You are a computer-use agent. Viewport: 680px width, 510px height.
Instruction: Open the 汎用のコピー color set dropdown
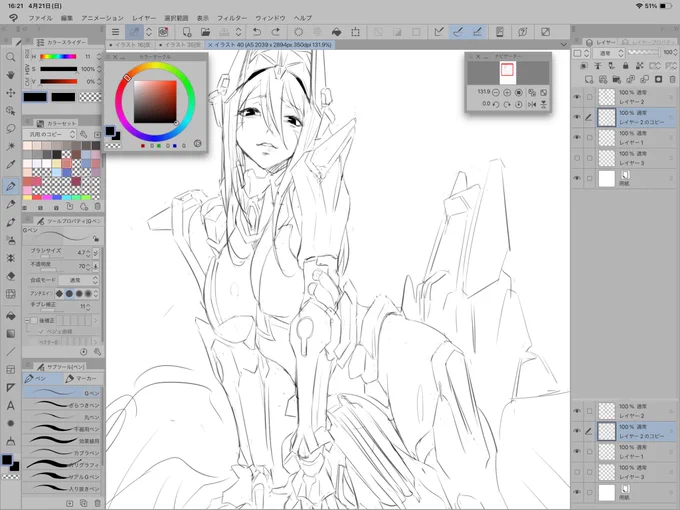[49, 134]
